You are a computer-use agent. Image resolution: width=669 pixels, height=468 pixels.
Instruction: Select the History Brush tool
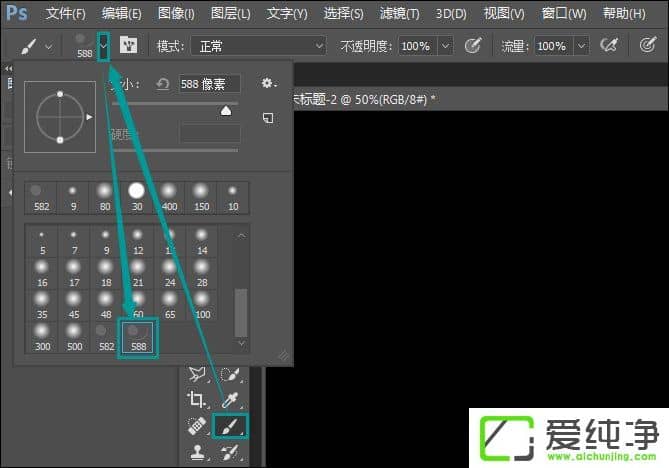click(230, 453)
